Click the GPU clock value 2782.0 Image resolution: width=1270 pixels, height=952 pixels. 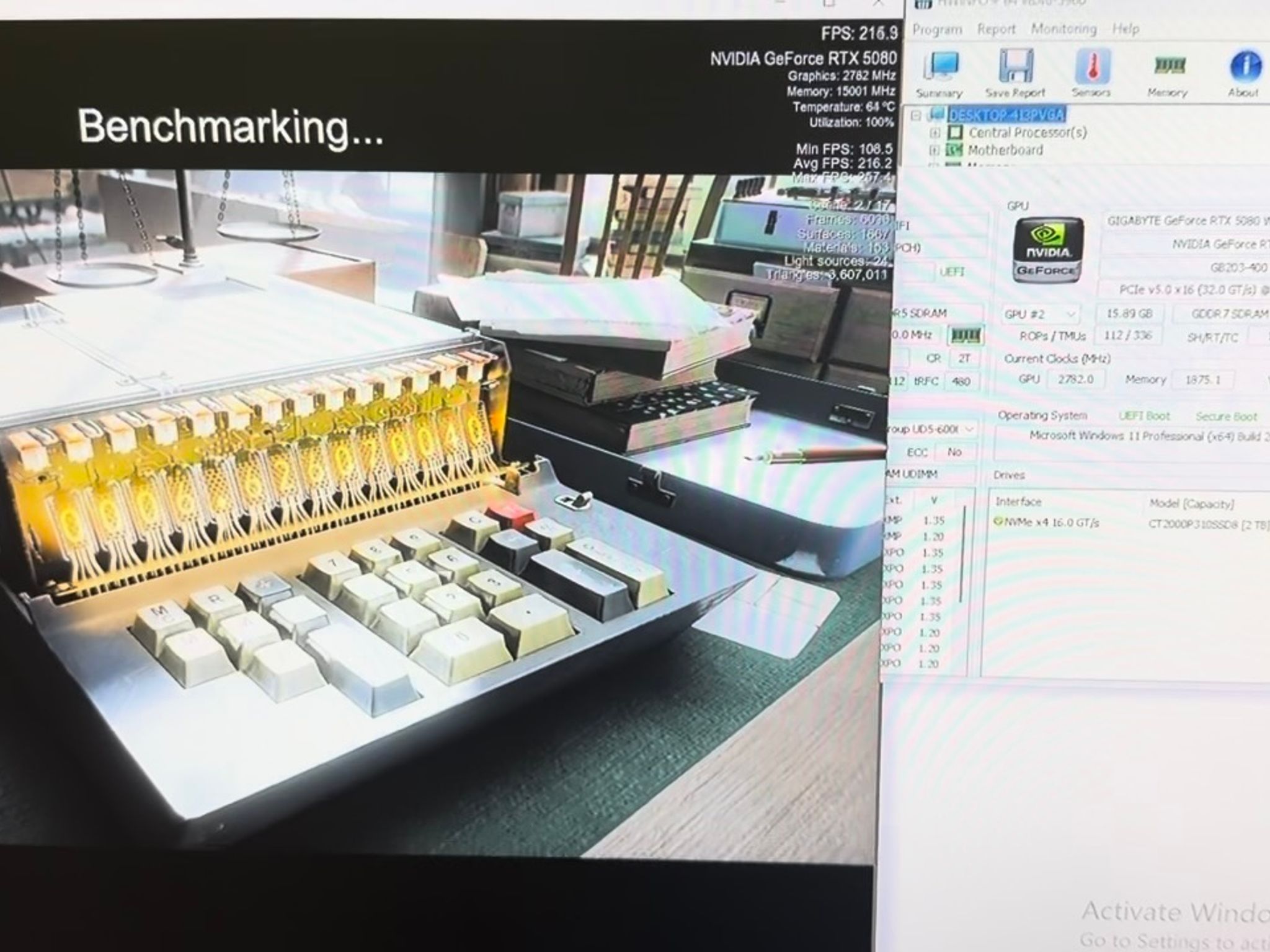[1076, 379]
